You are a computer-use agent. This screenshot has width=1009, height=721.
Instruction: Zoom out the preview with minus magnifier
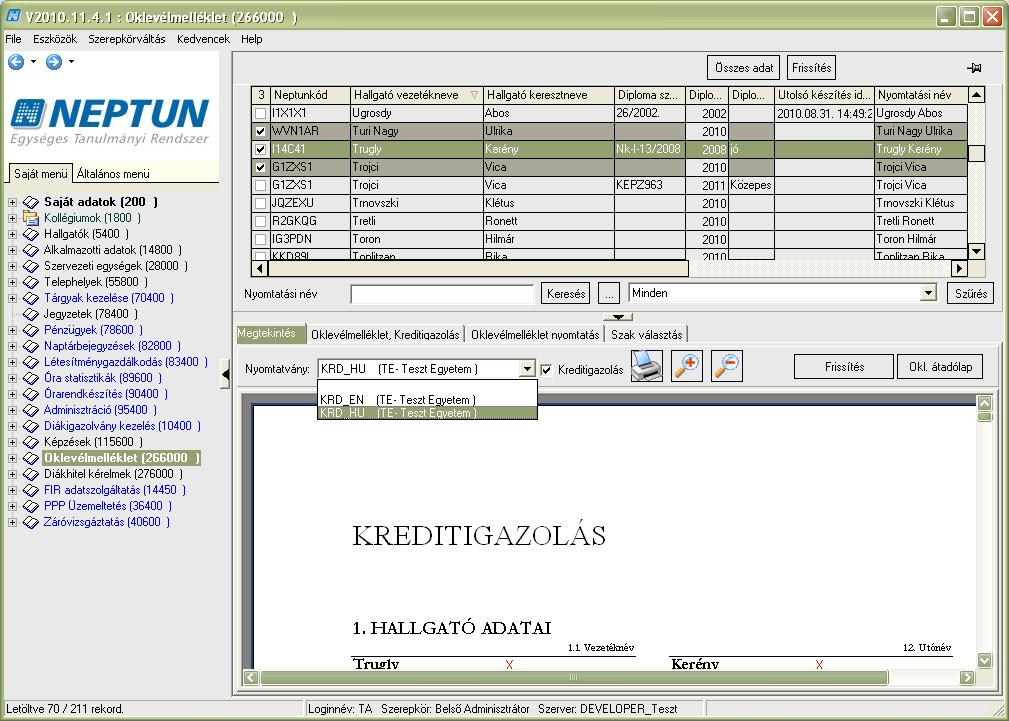tap(727, 366)
